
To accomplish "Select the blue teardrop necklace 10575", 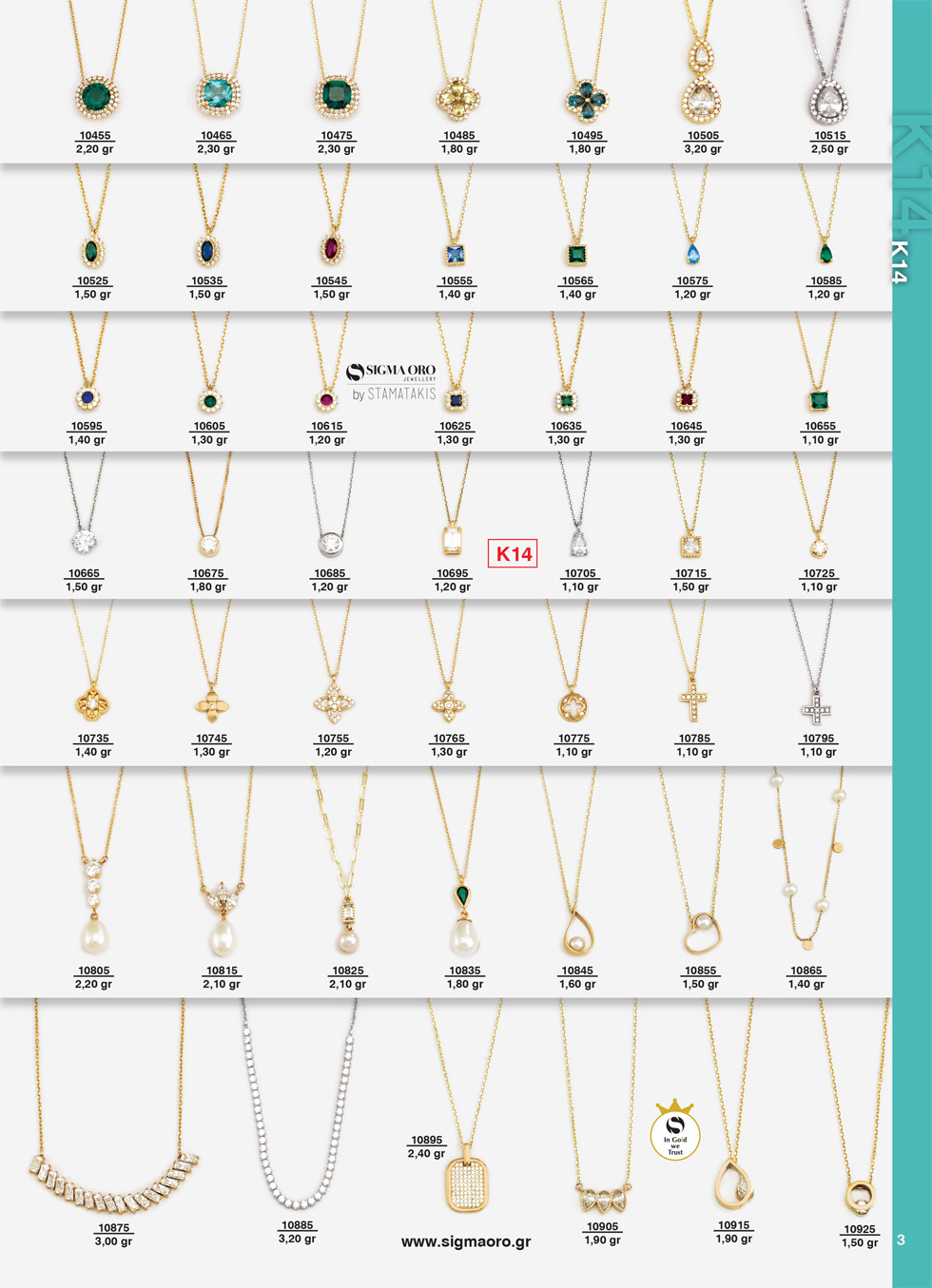I will coord(692,253).
